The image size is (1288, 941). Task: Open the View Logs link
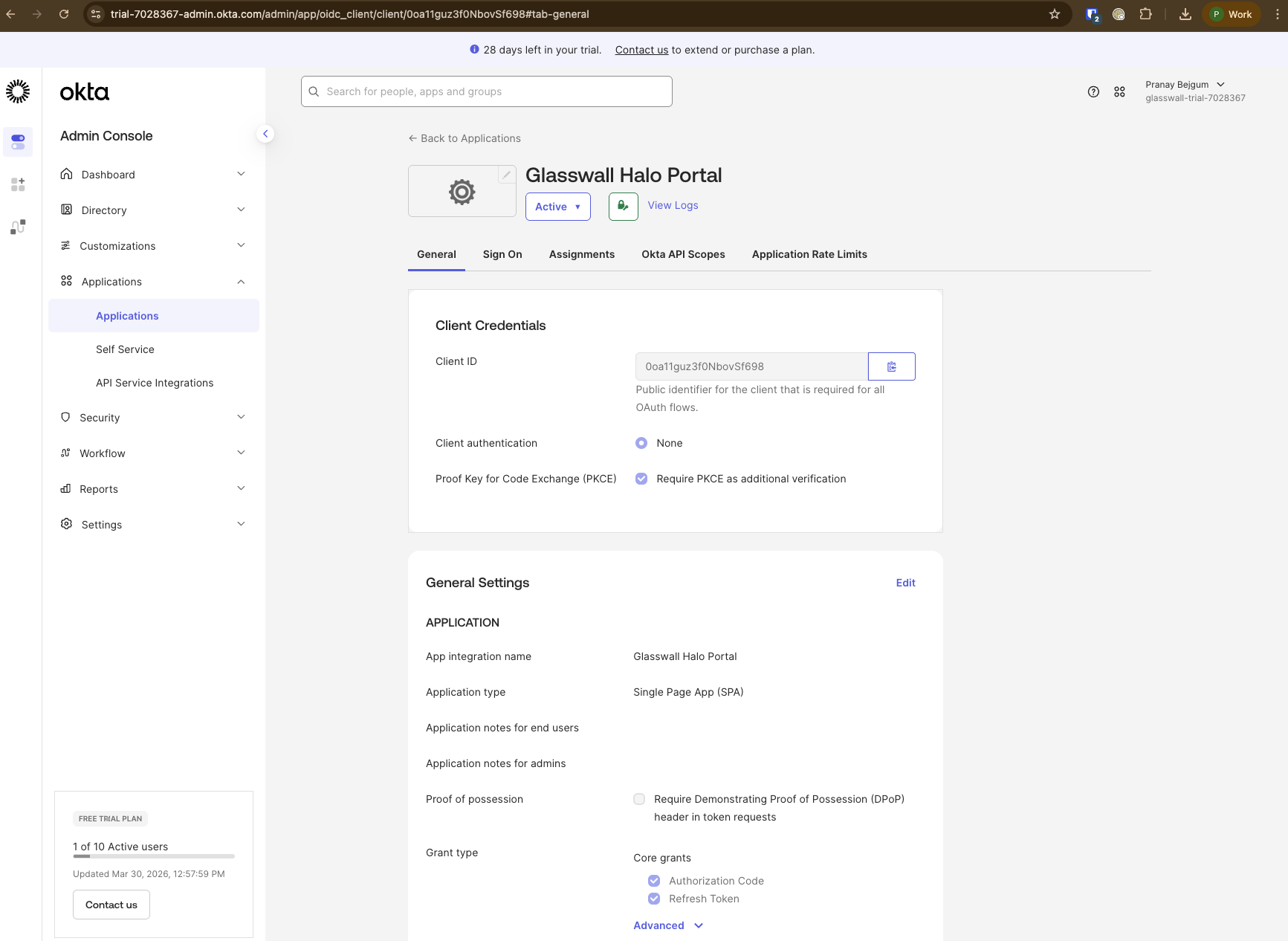pos(673,205)
